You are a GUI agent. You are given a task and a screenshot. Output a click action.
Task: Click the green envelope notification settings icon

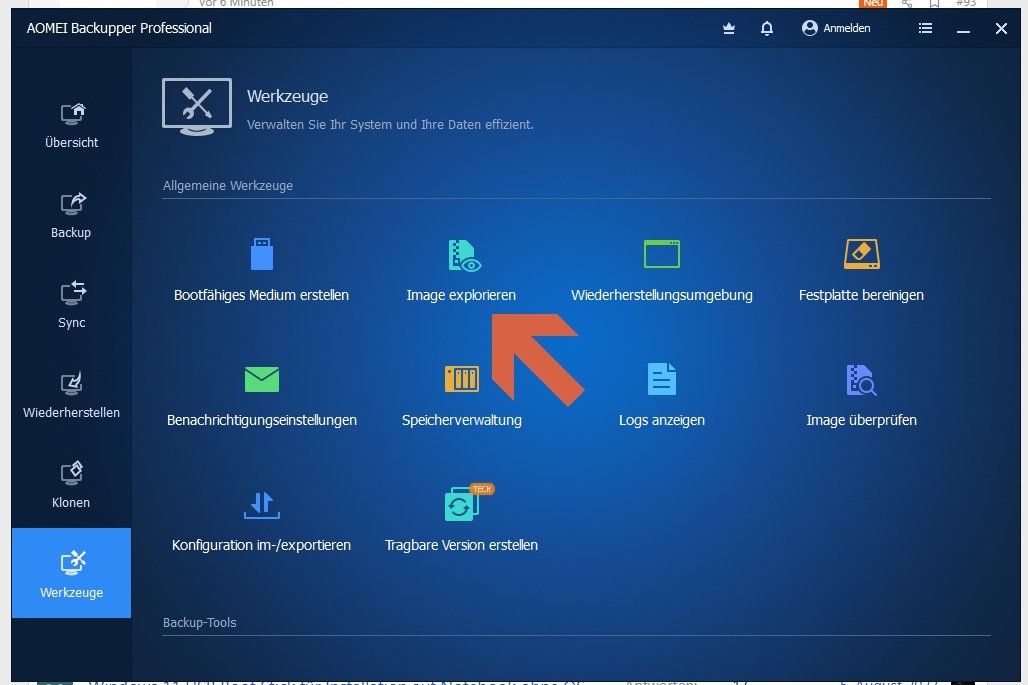(262, 380)
